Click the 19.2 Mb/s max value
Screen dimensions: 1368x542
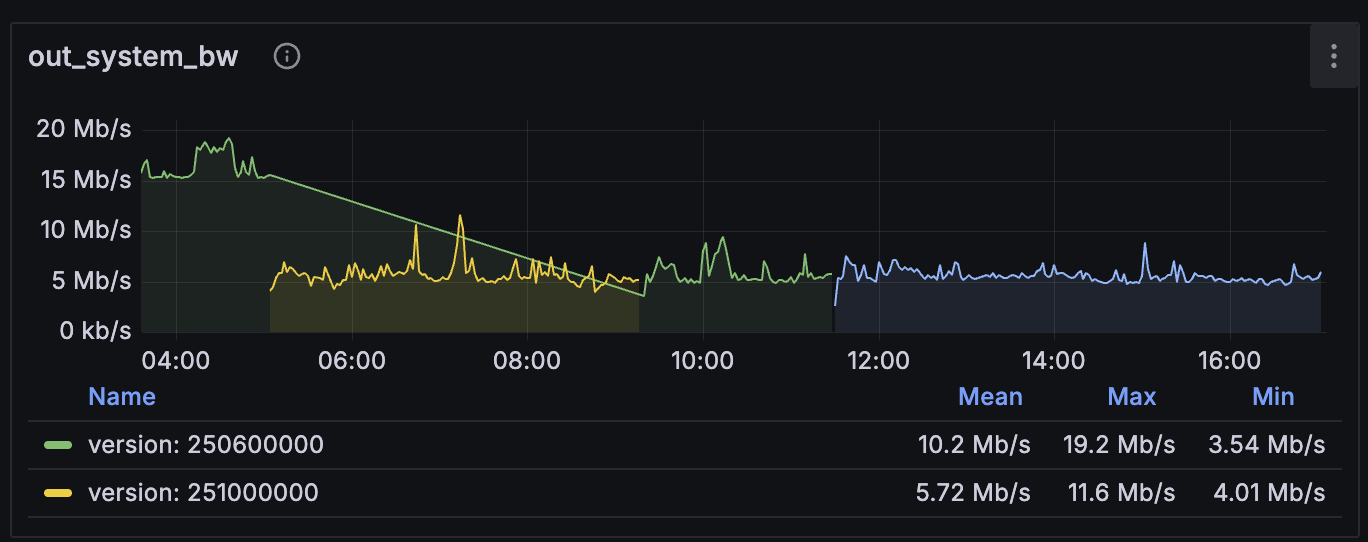coord(1119,445)
